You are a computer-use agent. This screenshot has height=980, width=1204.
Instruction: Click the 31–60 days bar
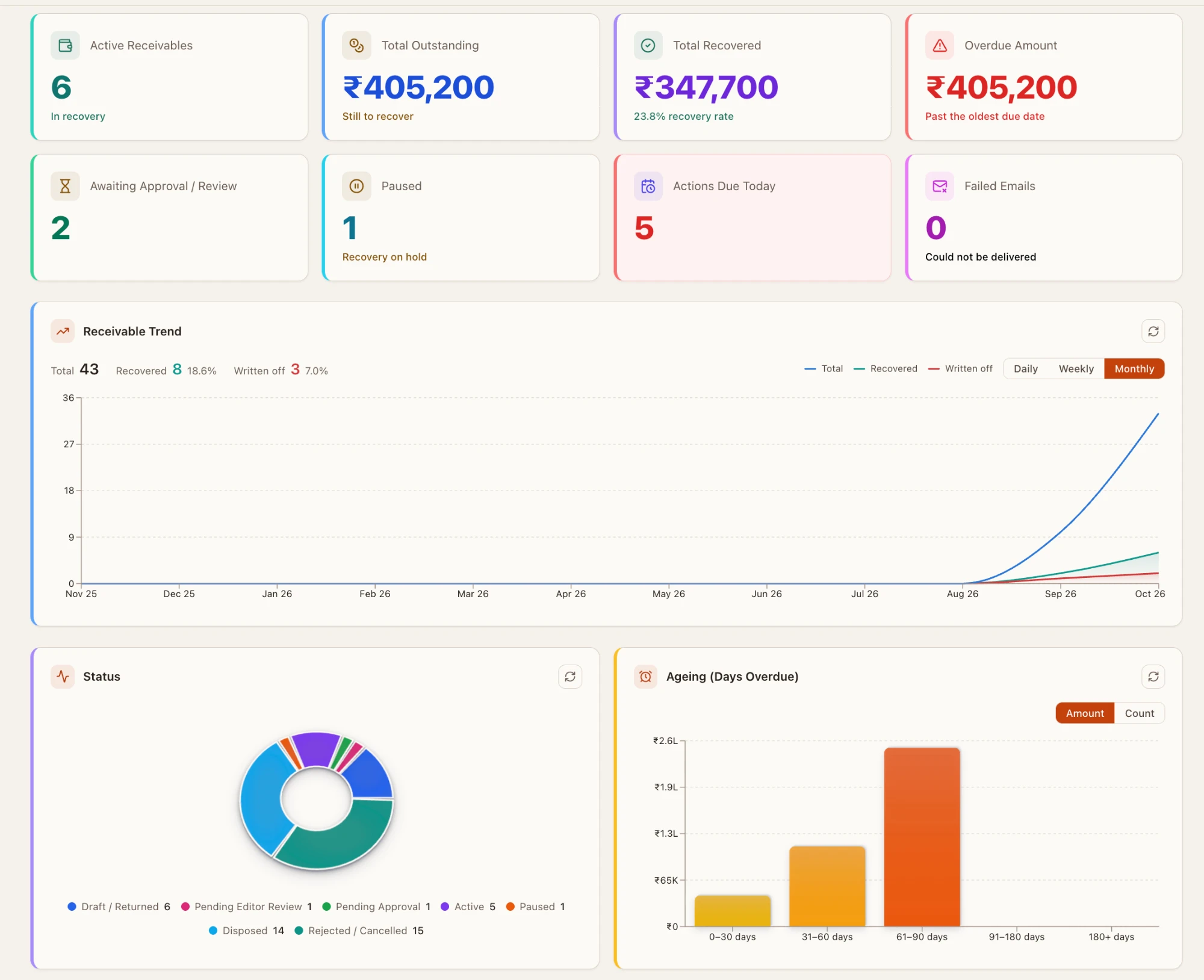(827, 886)
